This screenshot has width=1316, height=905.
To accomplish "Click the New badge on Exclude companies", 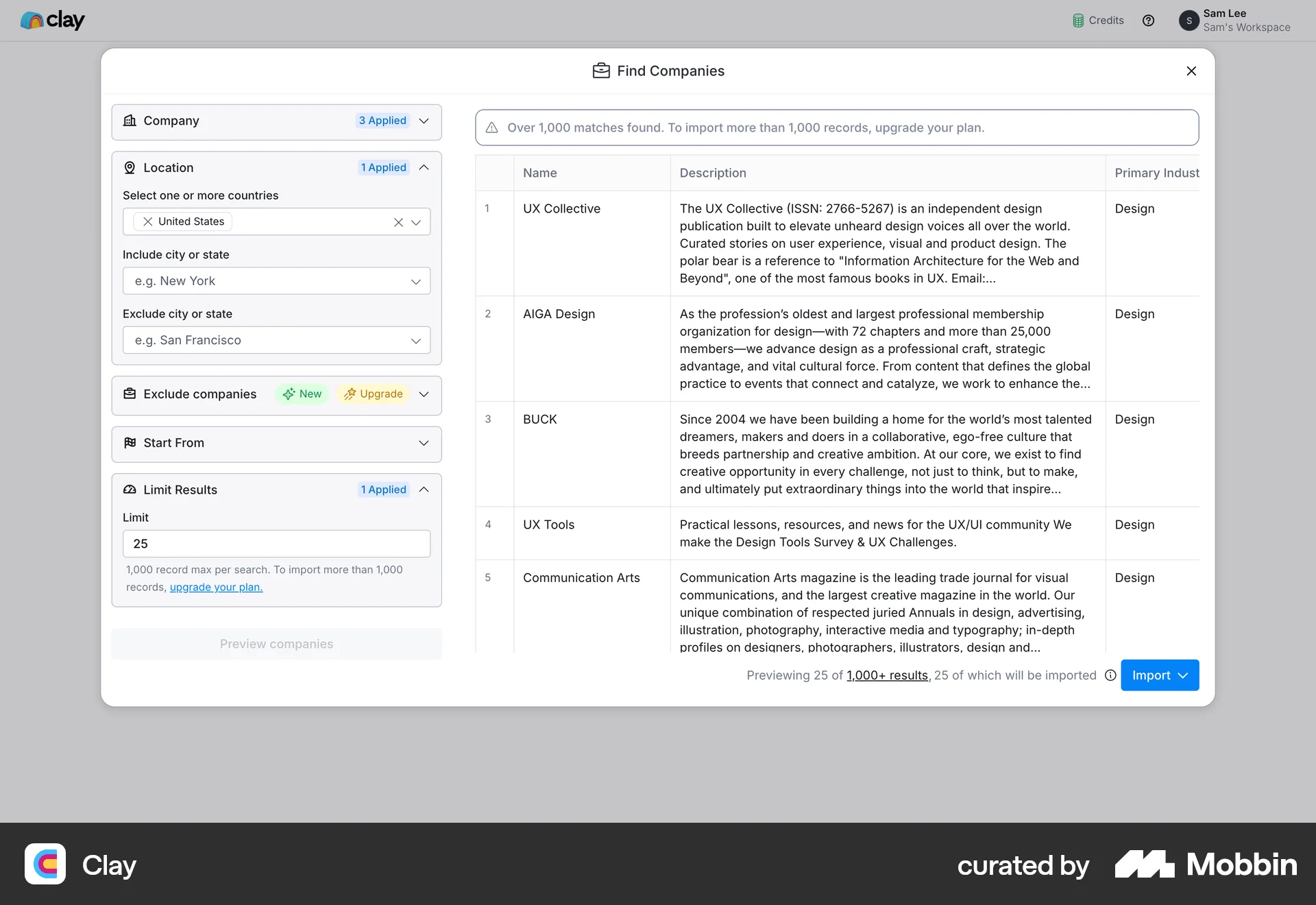I will point(302,394).
